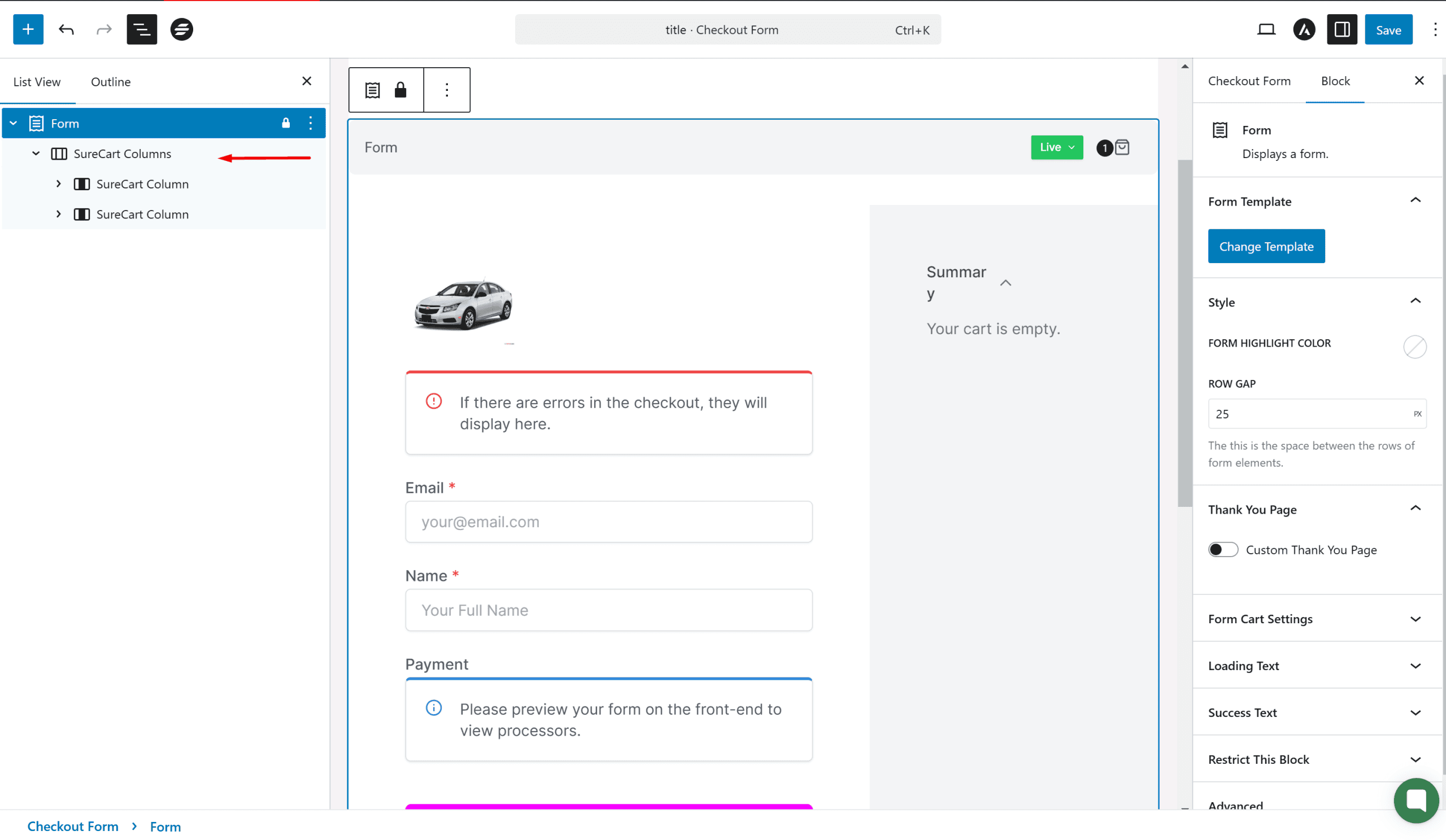Open the Live mode dropdown
The image size is (1446, 840).
(x=1056, y=147)
